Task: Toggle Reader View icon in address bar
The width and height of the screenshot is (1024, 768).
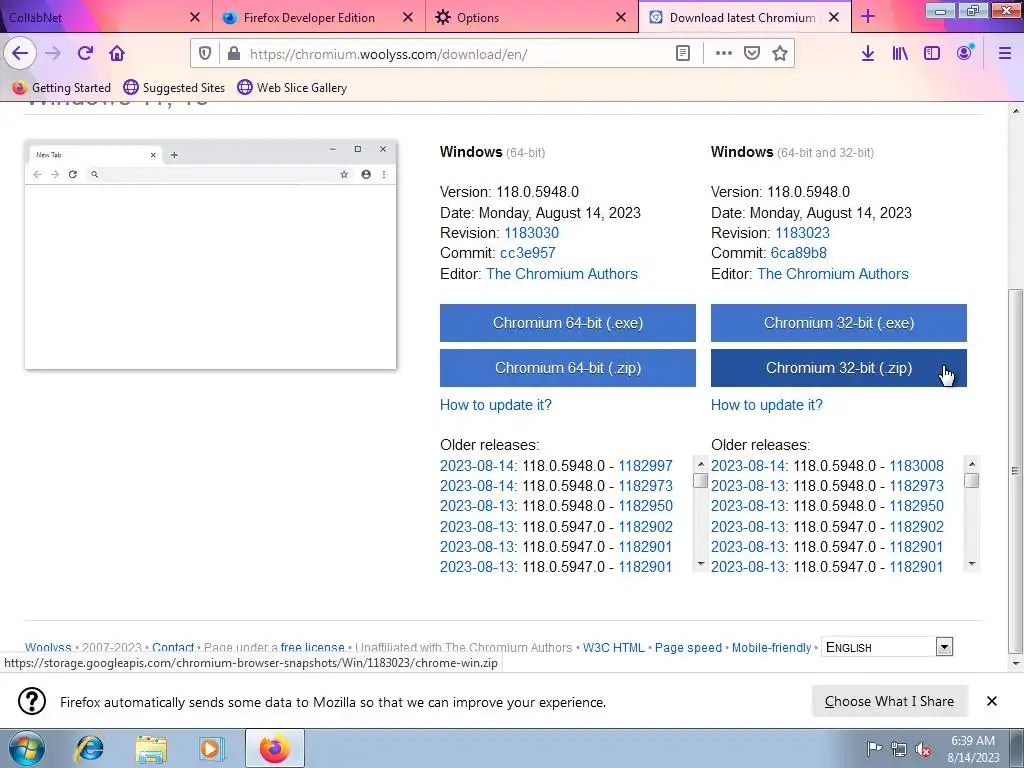Action: (x=682, y=54)
